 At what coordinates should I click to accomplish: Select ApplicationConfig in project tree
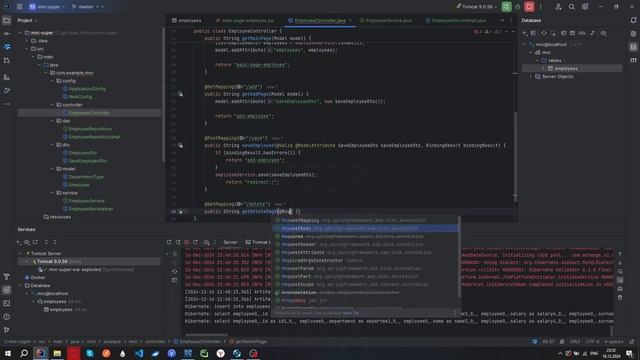click(x=87, y=89)
